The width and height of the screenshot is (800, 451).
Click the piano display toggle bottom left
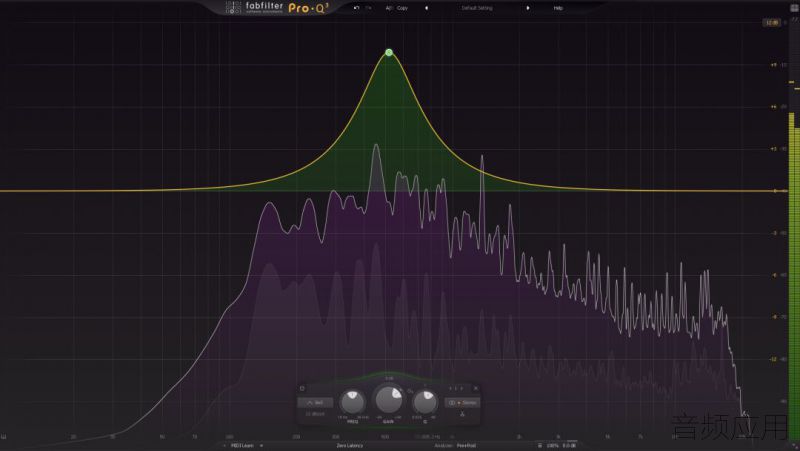4,437
